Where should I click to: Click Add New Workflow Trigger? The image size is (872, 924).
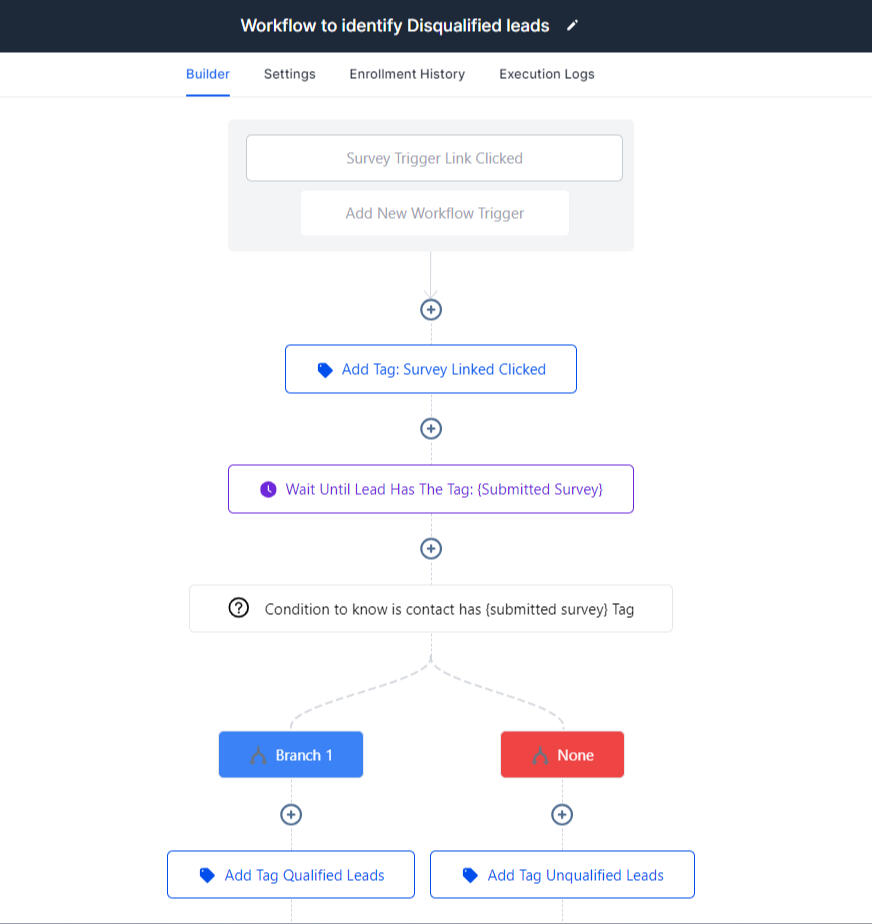[x=435, y=213]
